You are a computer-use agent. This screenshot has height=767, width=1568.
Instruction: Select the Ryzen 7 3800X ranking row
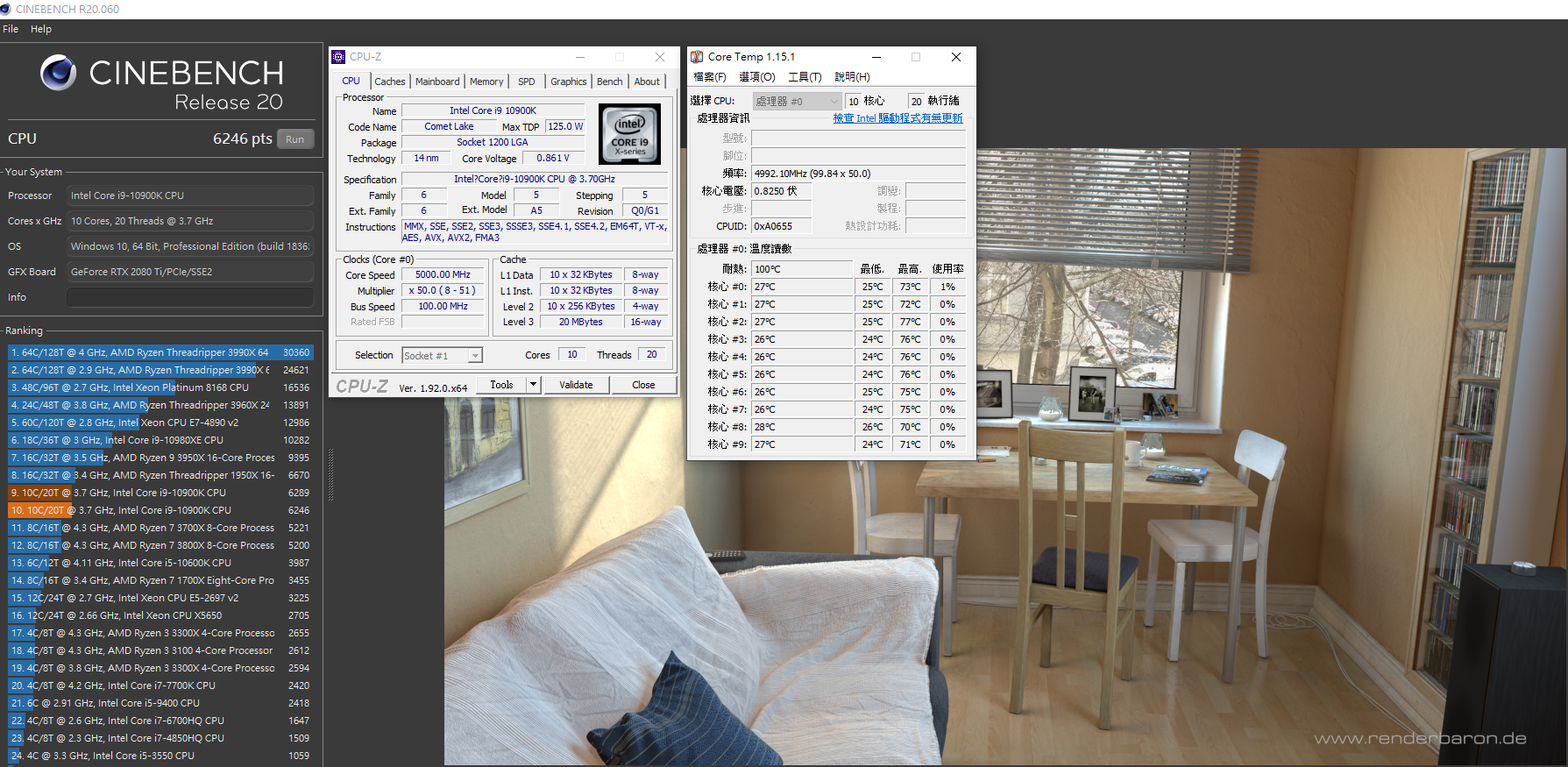[x=160, y=545]
